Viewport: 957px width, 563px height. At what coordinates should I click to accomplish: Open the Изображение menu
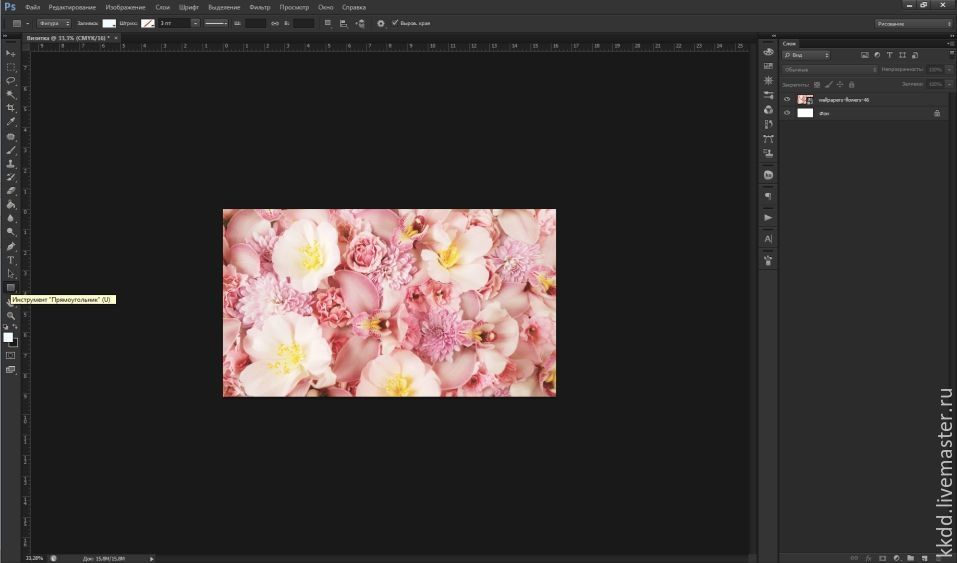click(125, 7)
